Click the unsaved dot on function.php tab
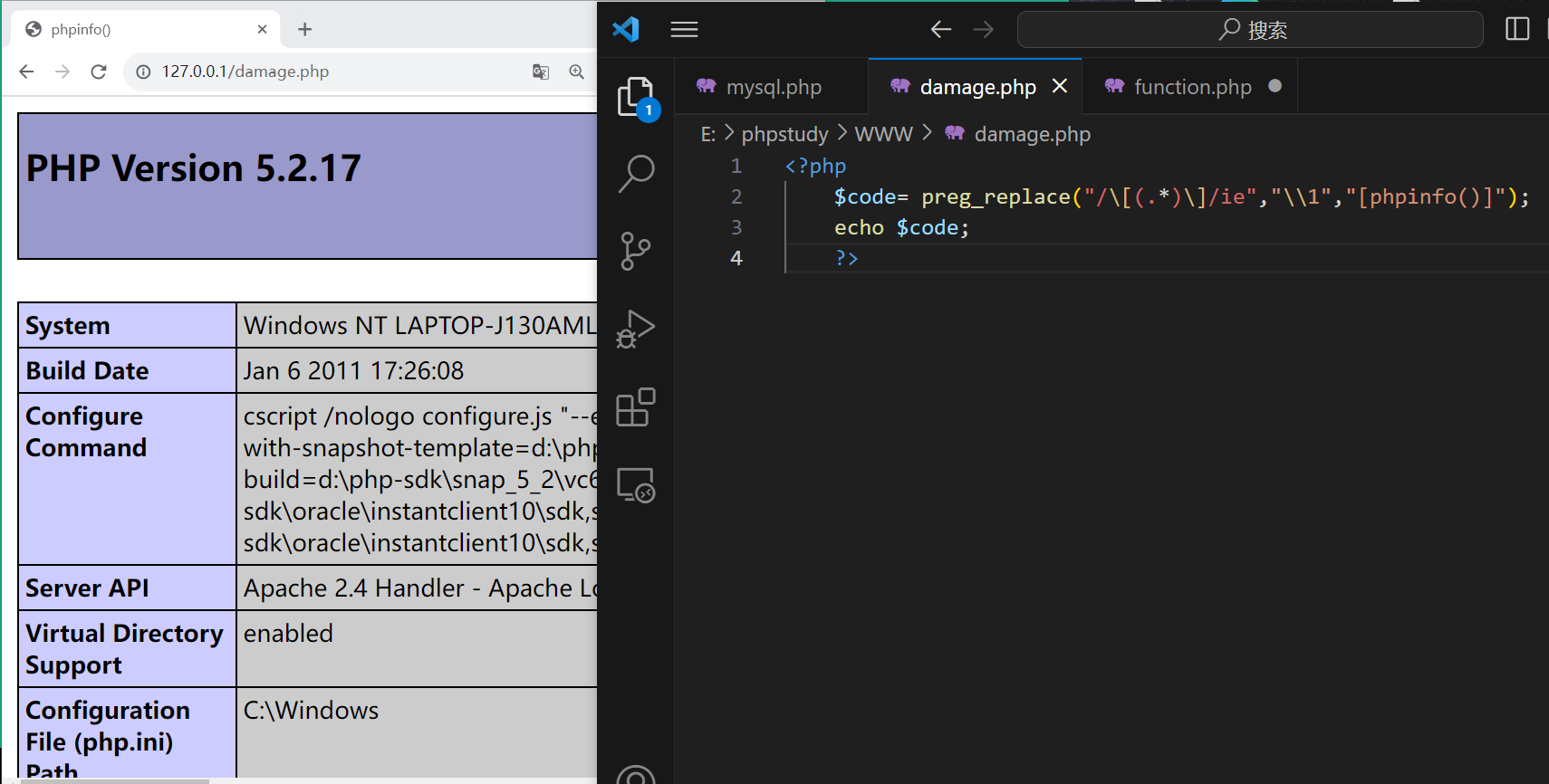1549x784 pixels. [1275, 86]
